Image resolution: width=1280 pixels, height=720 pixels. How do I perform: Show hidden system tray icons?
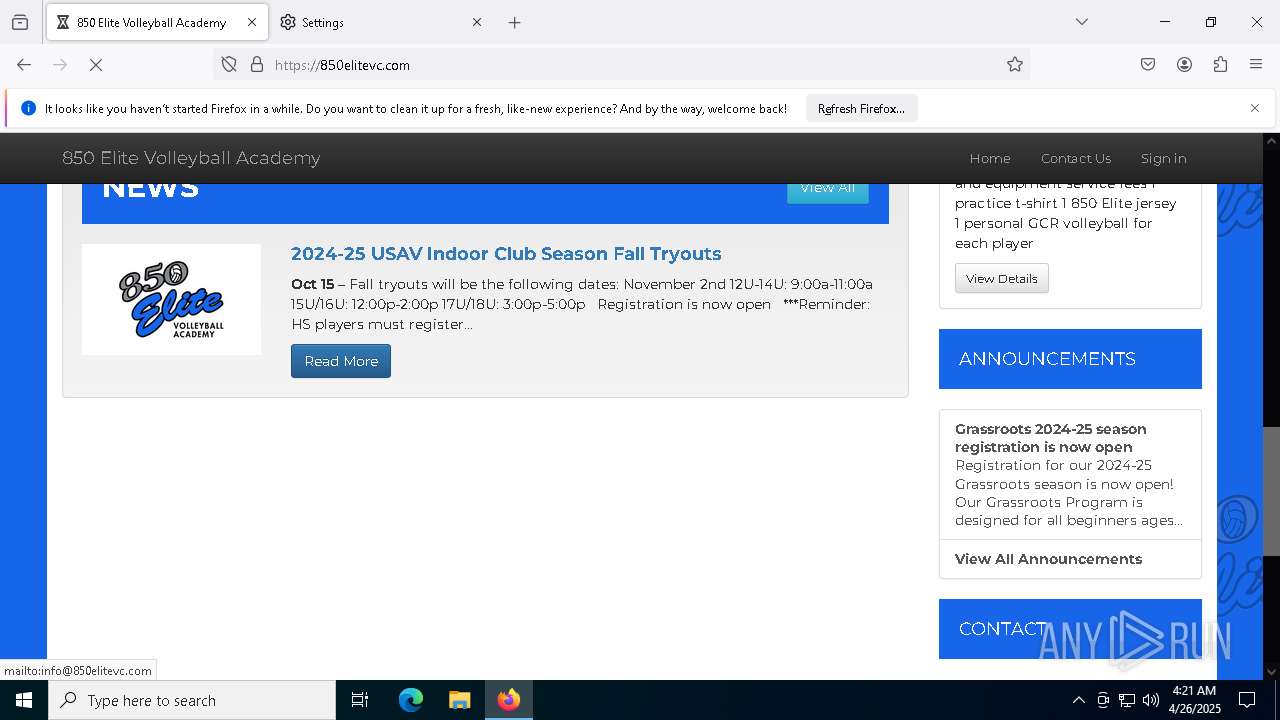pos(1078,700)
